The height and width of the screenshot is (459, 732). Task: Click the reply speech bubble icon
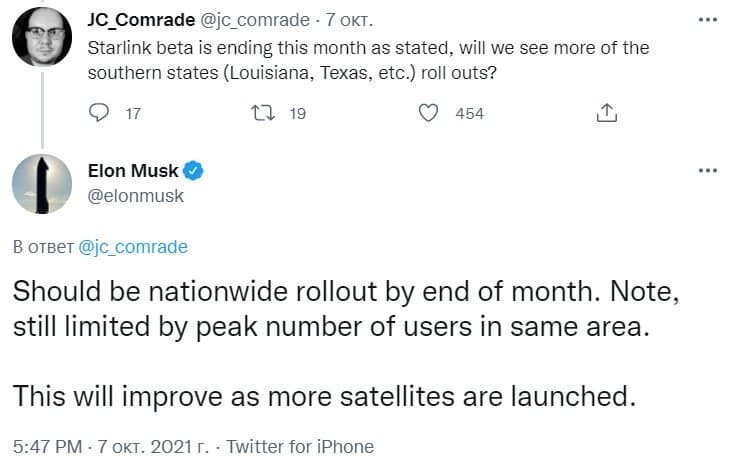click(x=98, y=113)
